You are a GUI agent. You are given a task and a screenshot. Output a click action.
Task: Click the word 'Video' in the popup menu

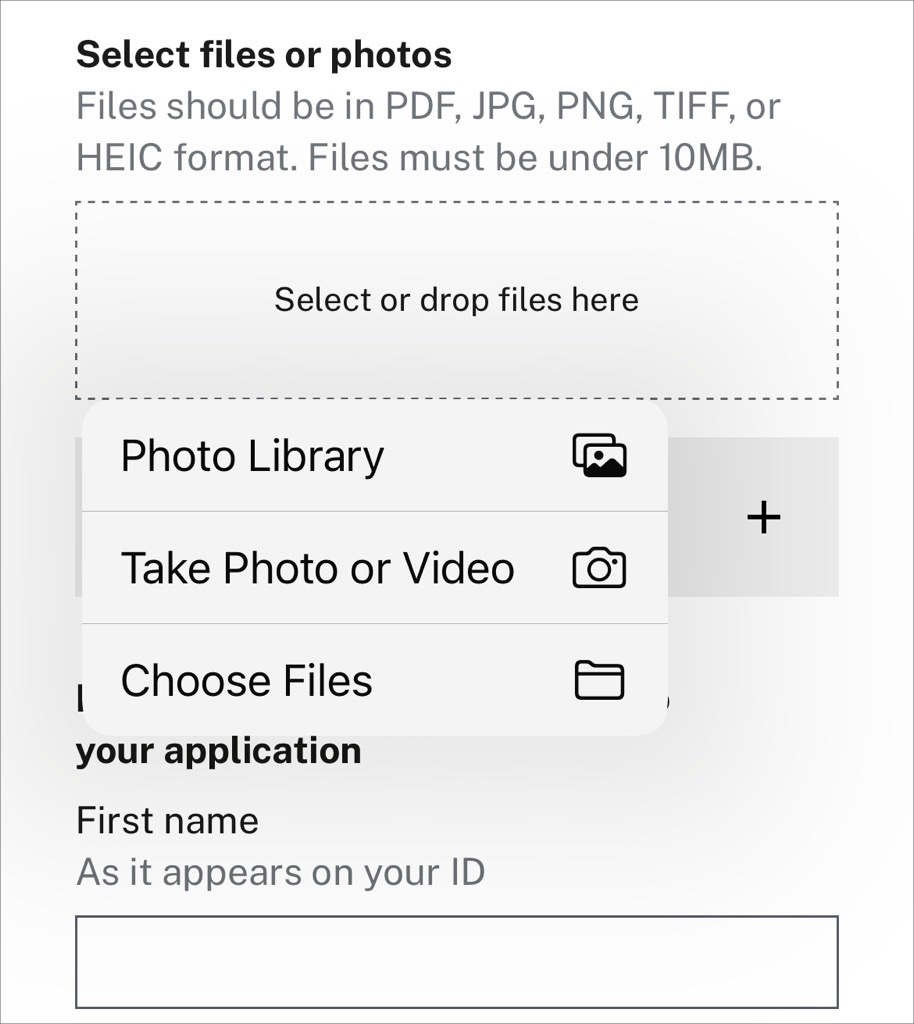[459, 568]
